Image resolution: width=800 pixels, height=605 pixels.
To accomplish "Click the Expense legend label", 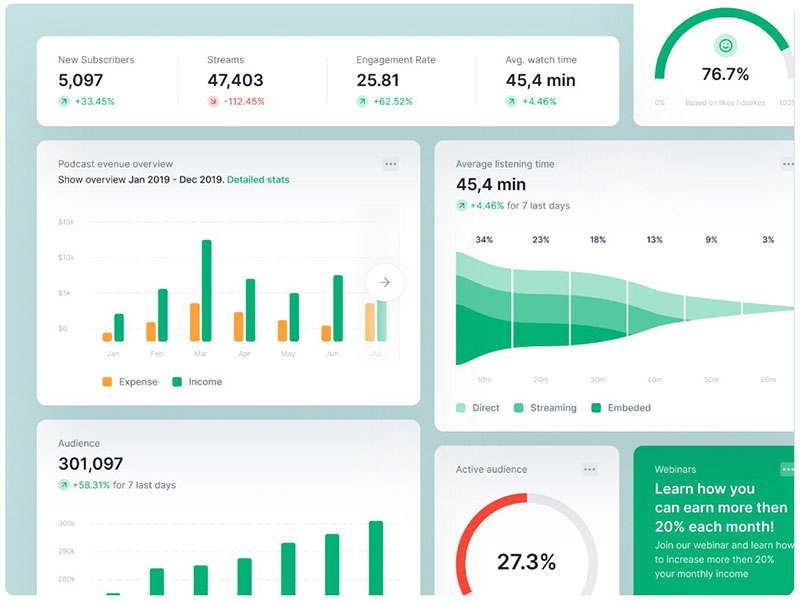I will [138, 382].
